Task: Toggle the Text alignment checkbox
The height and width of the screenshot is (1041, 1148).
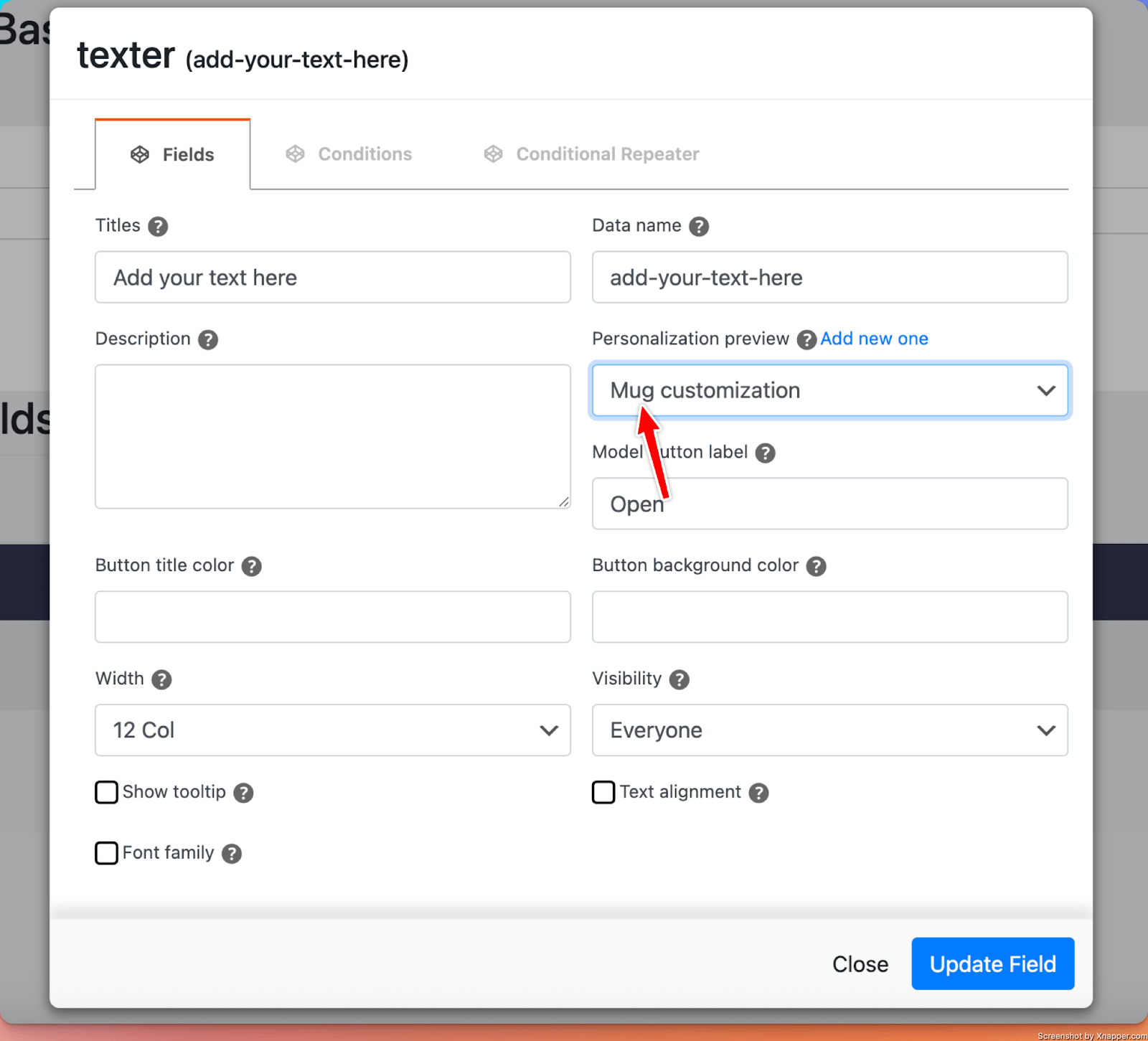Action: [x=603, y=792]
